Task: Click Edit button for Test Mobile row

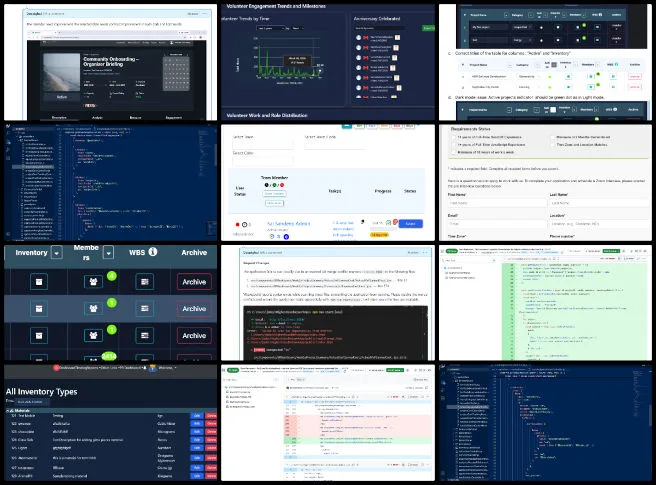Action: point(197,416)
